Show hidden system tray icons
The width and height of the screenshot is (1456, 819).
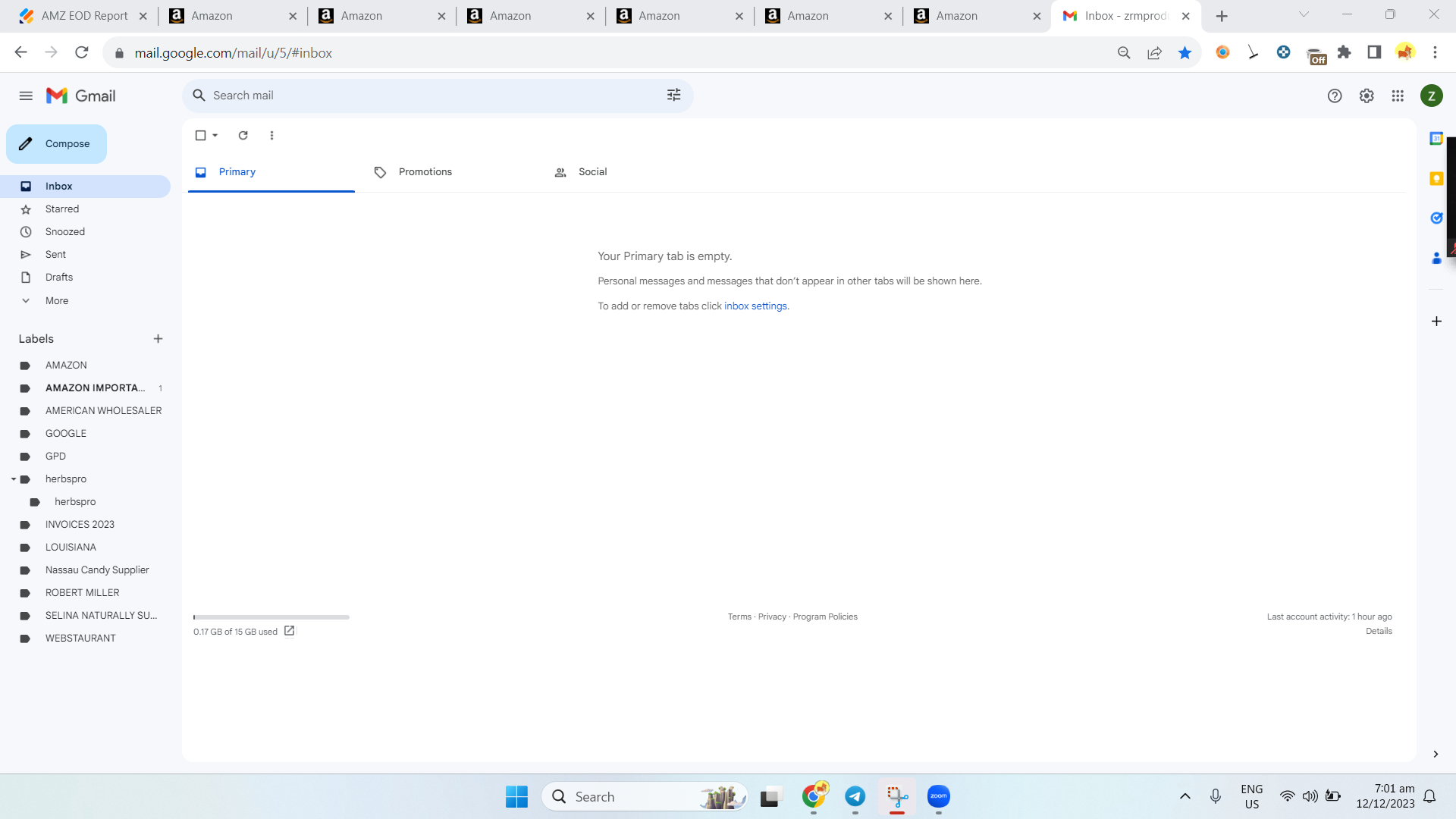[1185, 796]
